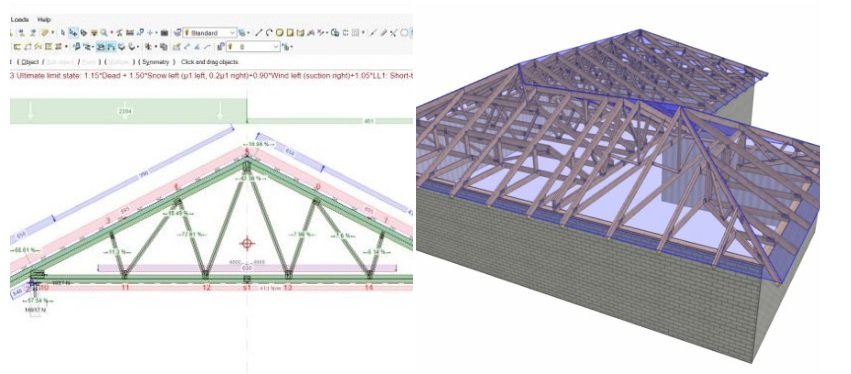
Task: Pick the yellow circle shape tool
Action: [x=280, y=33]
